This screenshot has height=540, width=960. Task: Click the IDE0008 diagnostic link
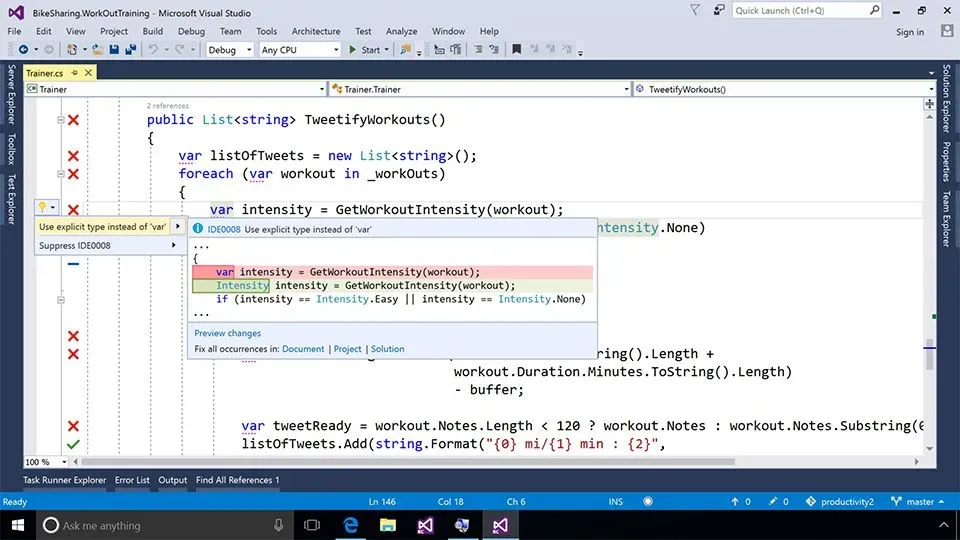click(x=223, y=230)
